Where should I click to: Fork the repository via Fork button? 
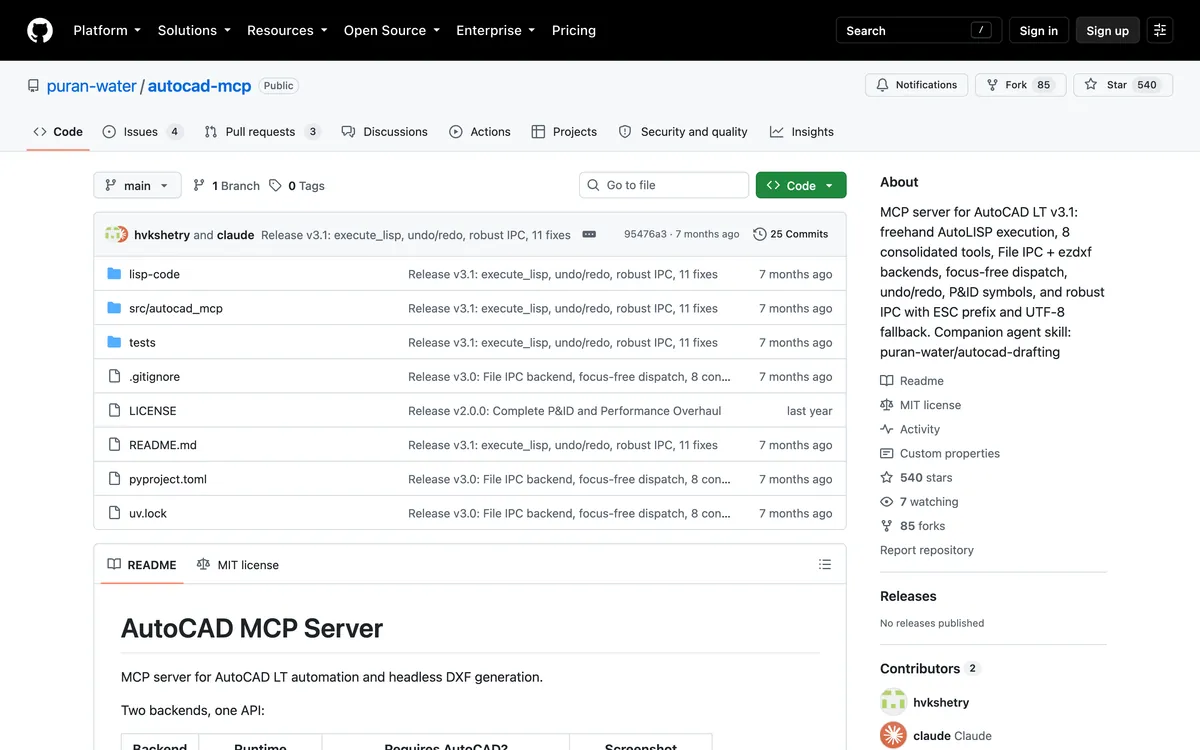1021,85
